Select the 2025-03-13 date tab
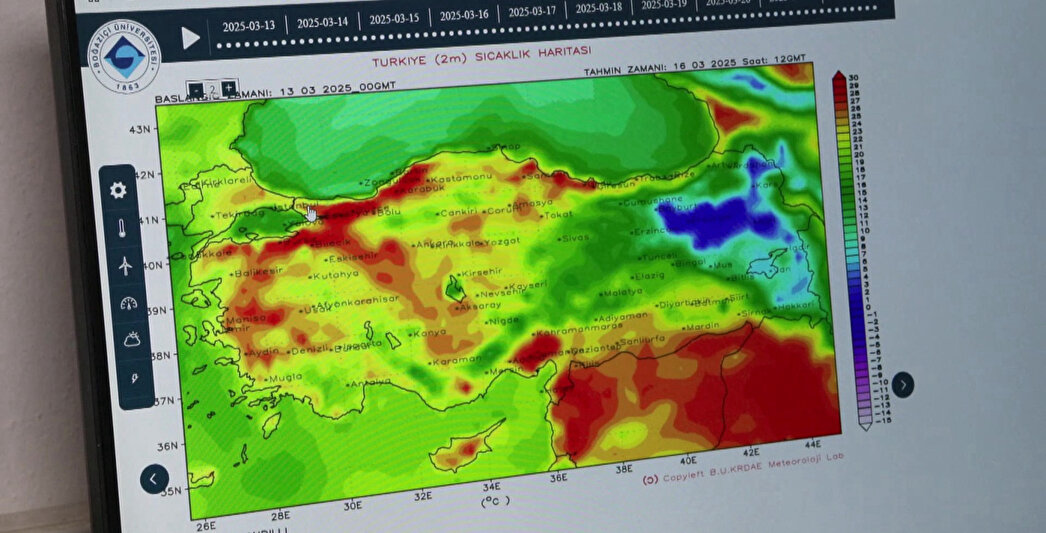The height and width of the screenshot is (533, 1046). tap(248, 27)
